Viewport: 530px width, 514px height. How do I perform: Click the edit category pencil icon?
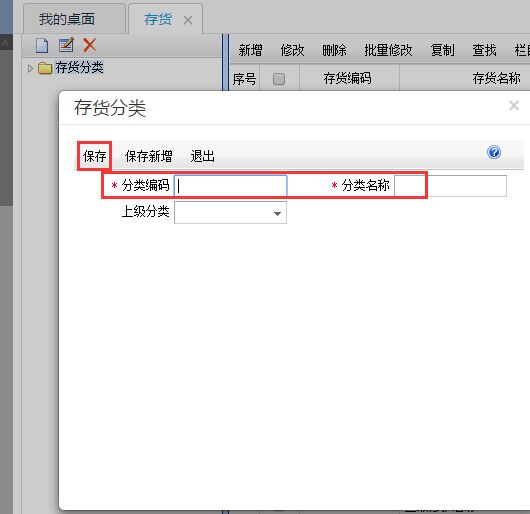66,45
